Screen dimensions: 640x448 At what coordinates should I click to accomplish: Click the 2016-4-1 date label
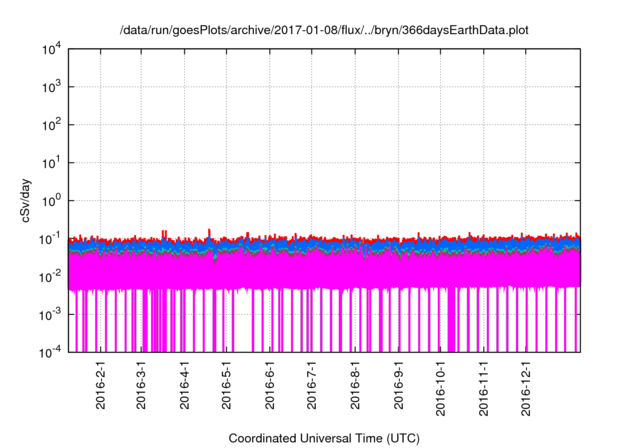point(184,385)
